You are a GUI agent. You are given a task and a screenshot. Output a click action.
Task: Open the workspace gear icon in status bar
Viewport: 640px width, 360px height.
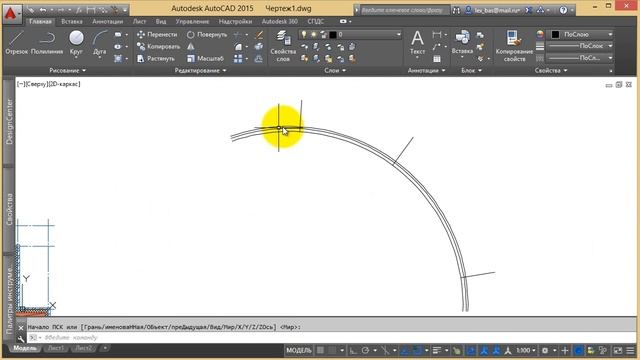tap(545, 350)
